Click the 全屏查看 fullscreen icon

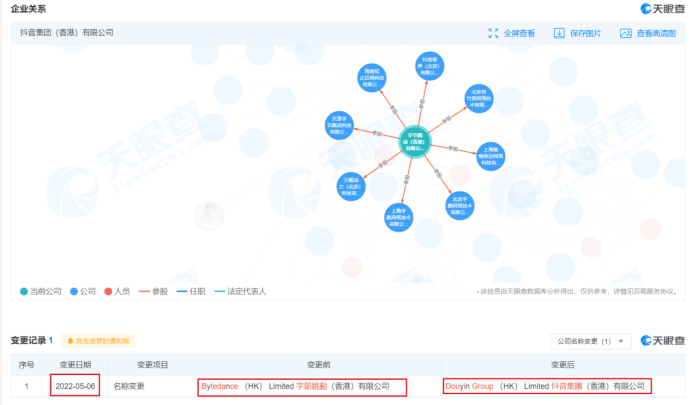coord(493,33)
